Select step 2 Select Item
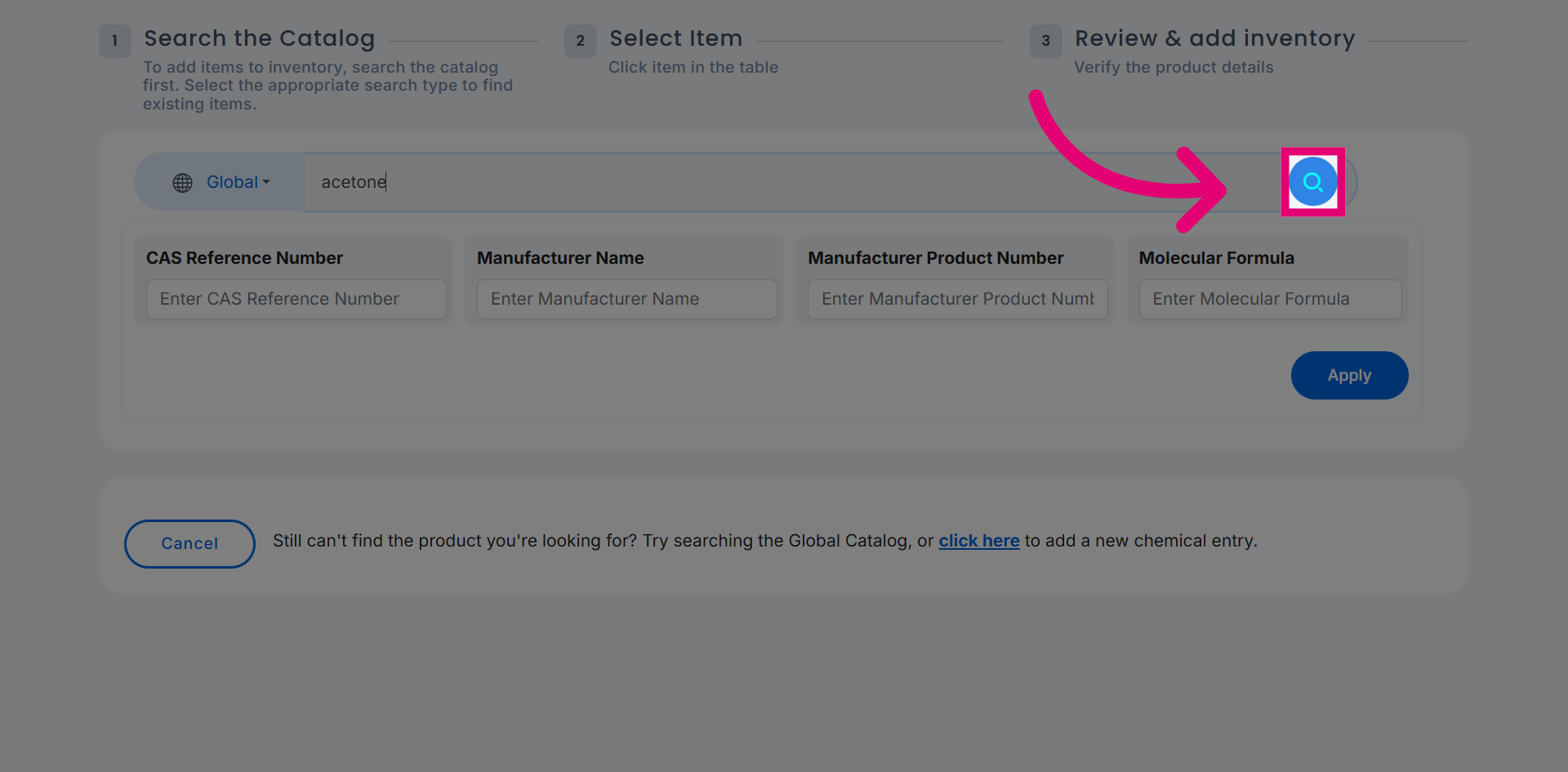The image size is (1568, 772). [x=675, y=38]
